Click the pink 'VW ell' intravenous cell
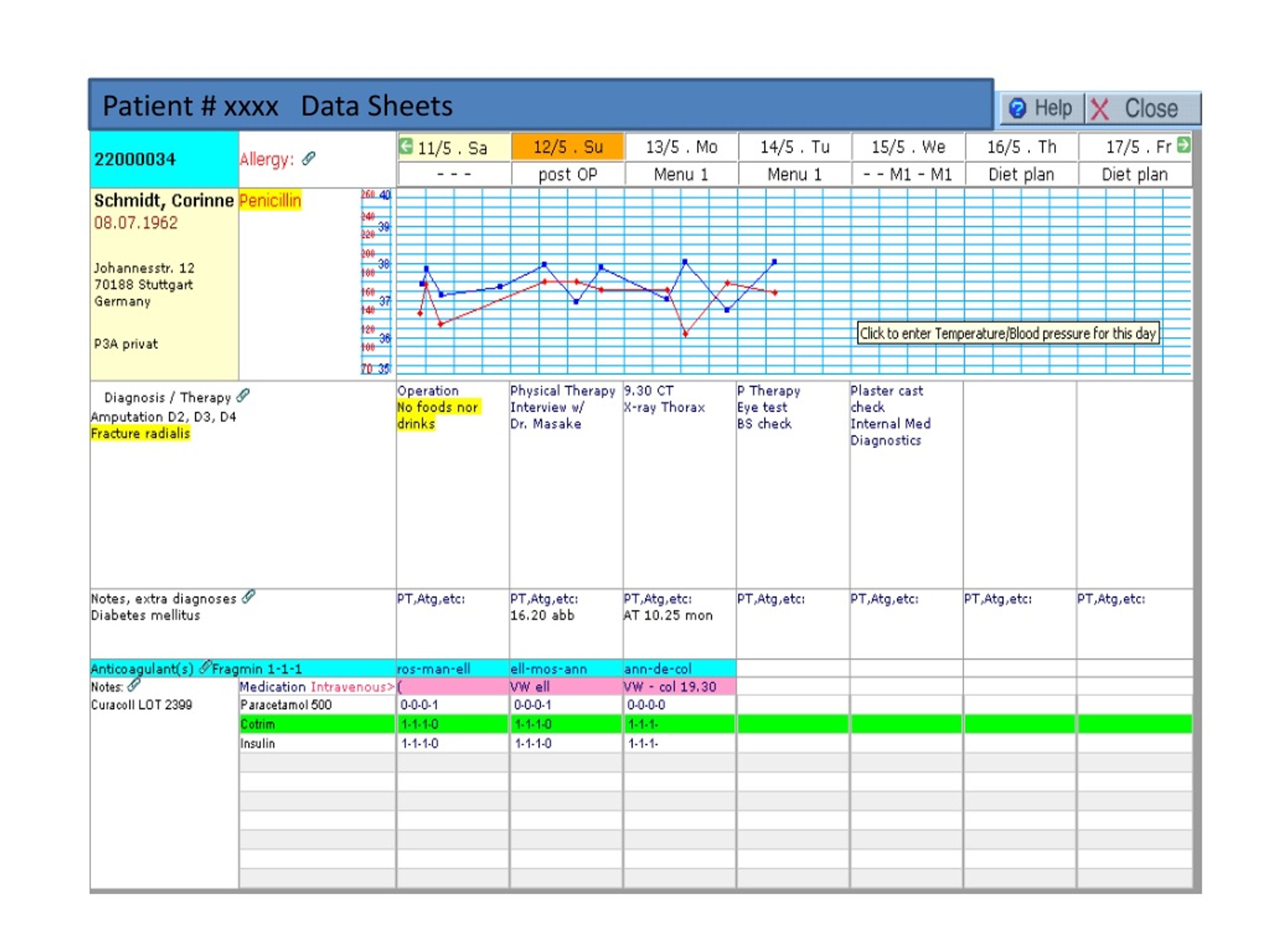Screen dimensions: 1270x952 pos(566,686)
